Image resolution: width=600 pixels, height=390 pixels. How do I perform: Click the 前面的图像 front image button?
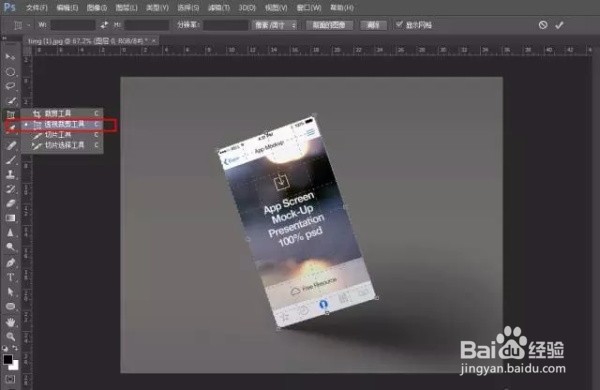click(329, 25)
